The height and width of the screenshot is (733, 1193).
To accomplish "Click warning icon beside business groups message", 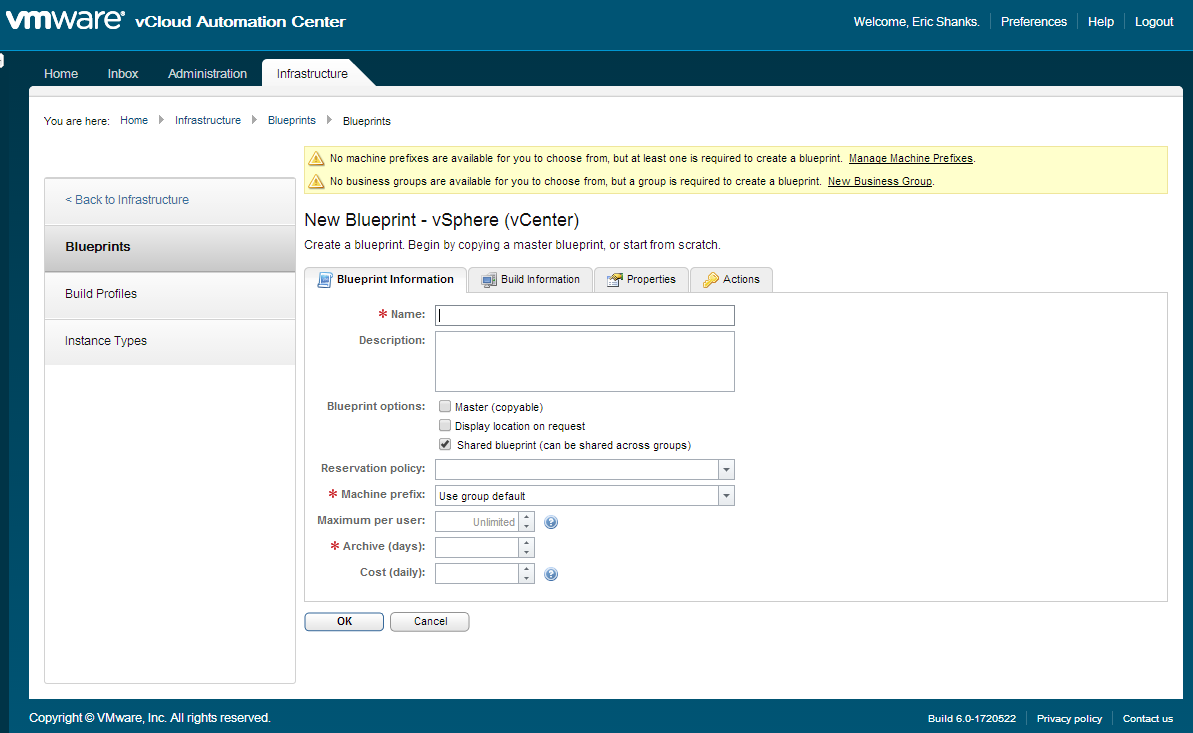I will [x=316, y=181].
